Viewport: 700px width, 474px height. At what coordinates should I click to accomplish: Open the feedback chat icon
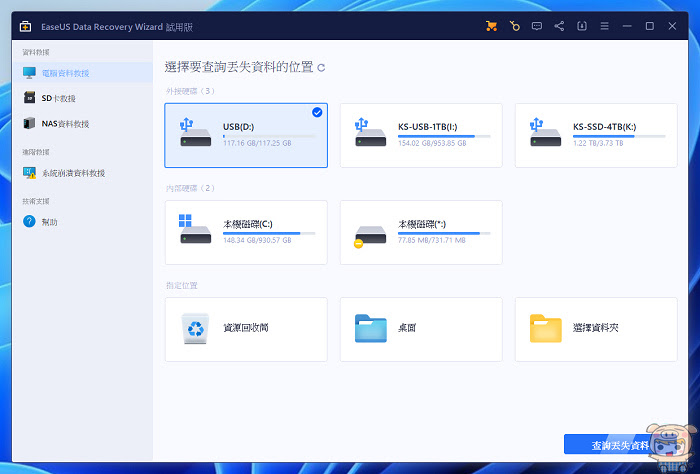click(537, 26)
